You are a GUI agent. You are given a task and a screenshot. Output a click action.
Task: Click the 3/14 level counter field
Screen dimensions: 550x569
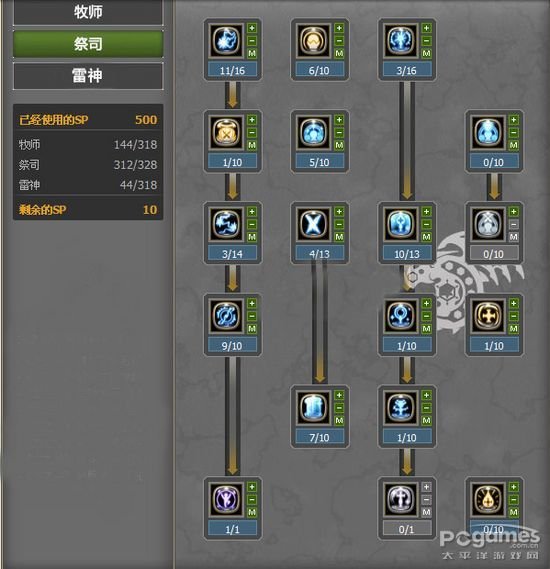233,253
